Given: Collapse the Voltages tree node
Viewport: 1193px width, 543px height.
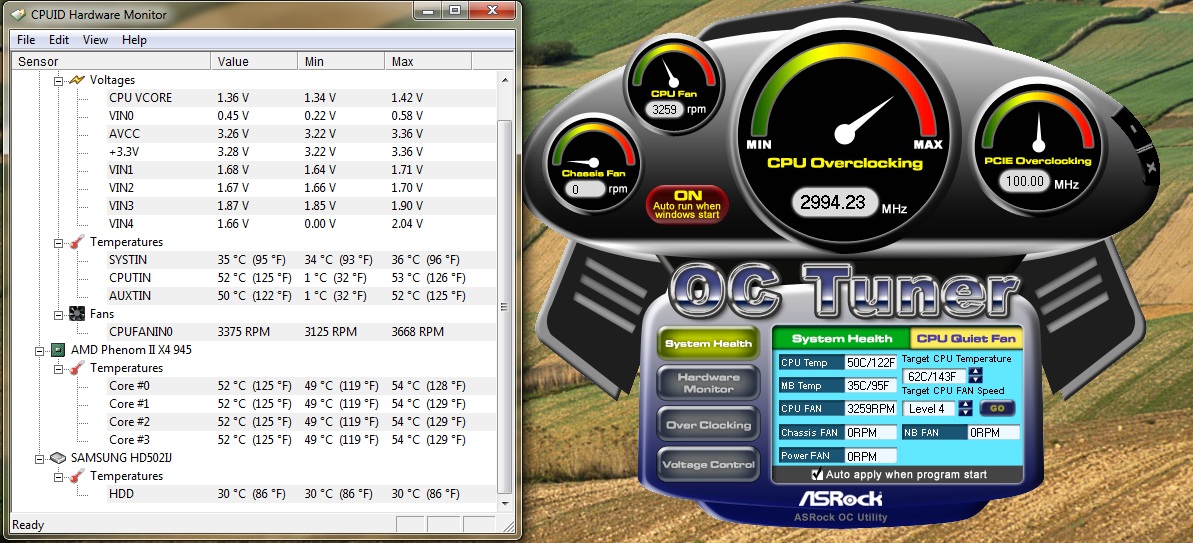Looking at the screenshot, I should click(59, 80).
